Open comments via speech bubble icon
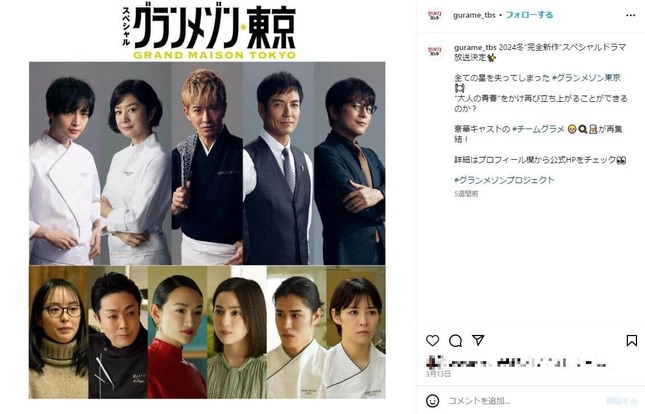The width and height of the screenshot is (645, 414). point(455,340)
